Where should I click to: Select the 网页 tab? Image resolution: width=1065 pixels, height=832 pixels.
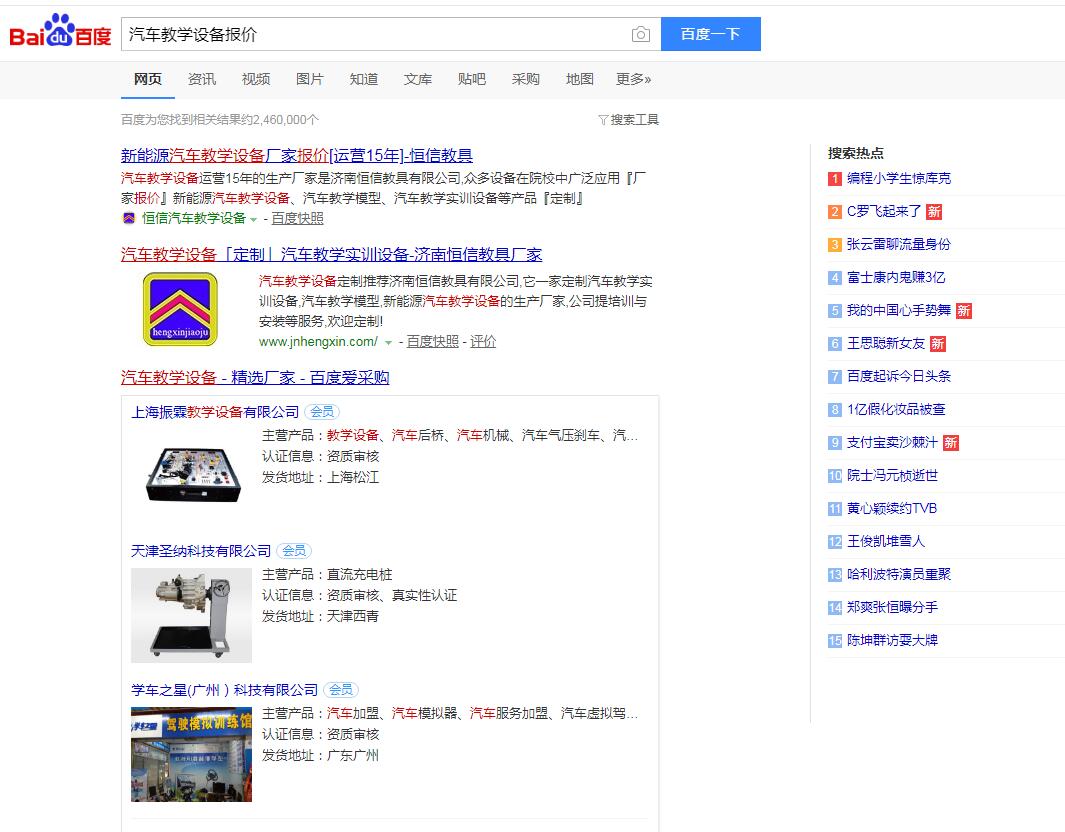pos(147,79)
